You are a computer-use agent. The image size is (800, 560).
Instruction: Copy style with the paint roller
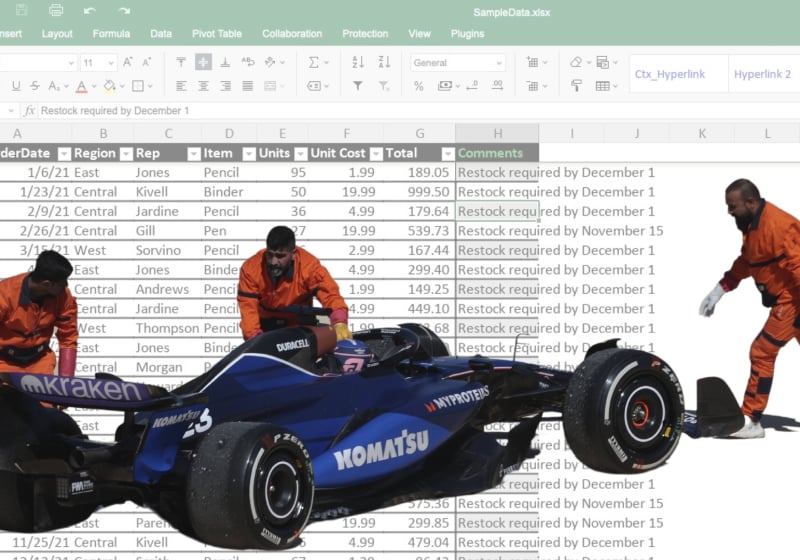[577, 86]
